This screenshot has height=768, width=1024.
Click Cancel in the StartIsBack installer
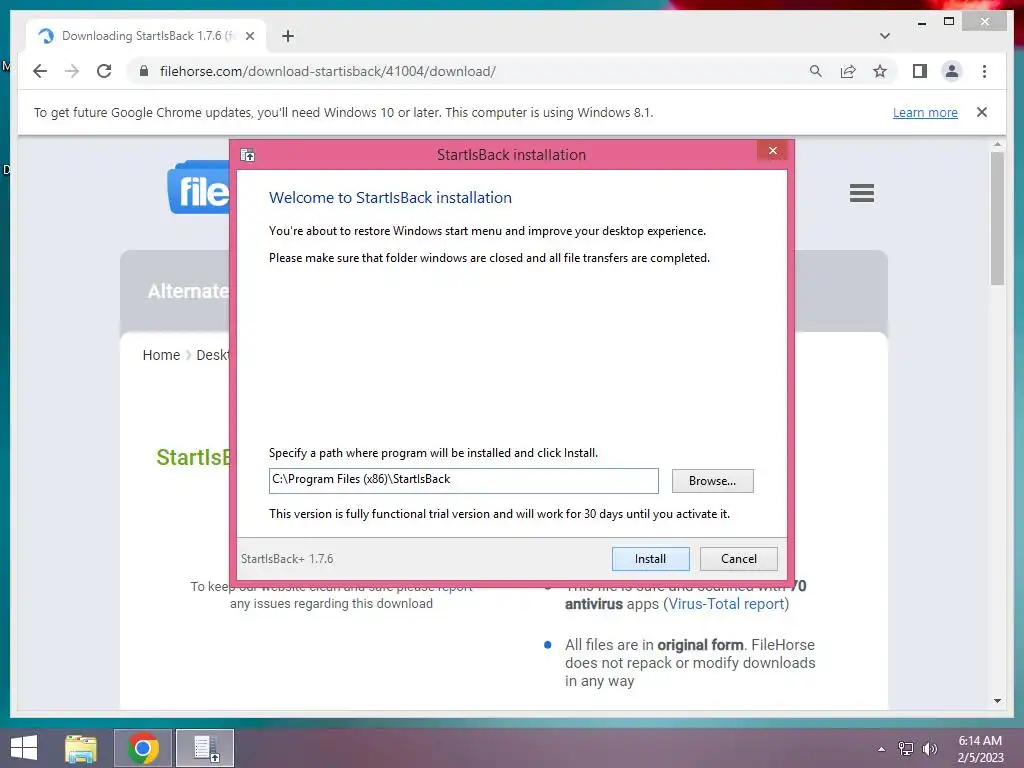[739, 558]
